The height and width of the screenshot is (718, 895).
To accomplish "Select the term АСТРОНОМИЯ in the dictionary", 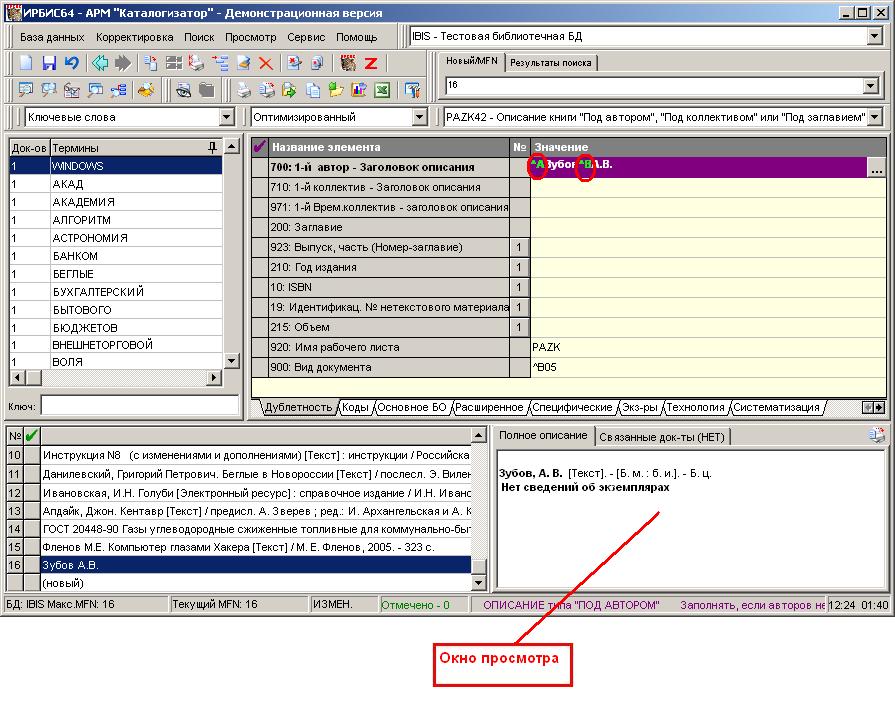I will coord(116,238).
